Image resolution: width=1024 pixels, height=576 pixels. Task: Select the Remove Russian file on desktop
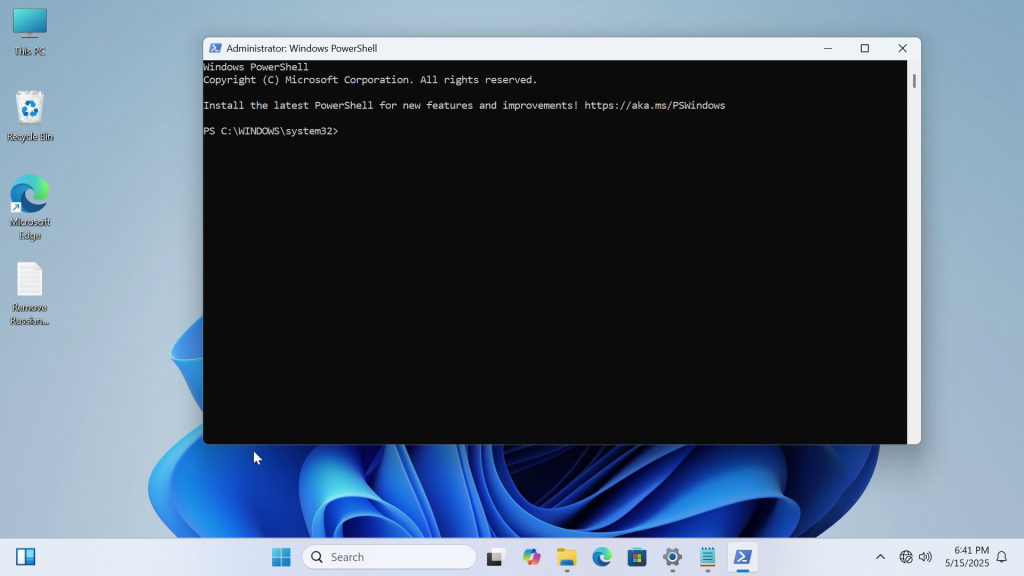click(30, 294)
